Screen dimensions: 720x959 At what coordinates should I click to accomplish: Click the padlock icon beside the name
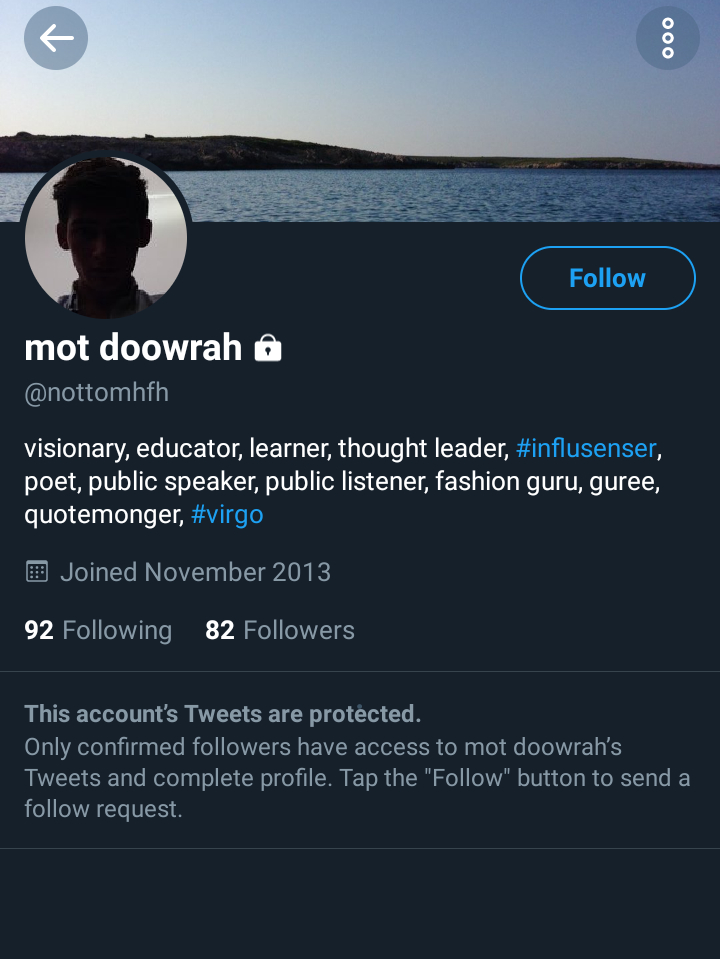click(x=268, y=348)
